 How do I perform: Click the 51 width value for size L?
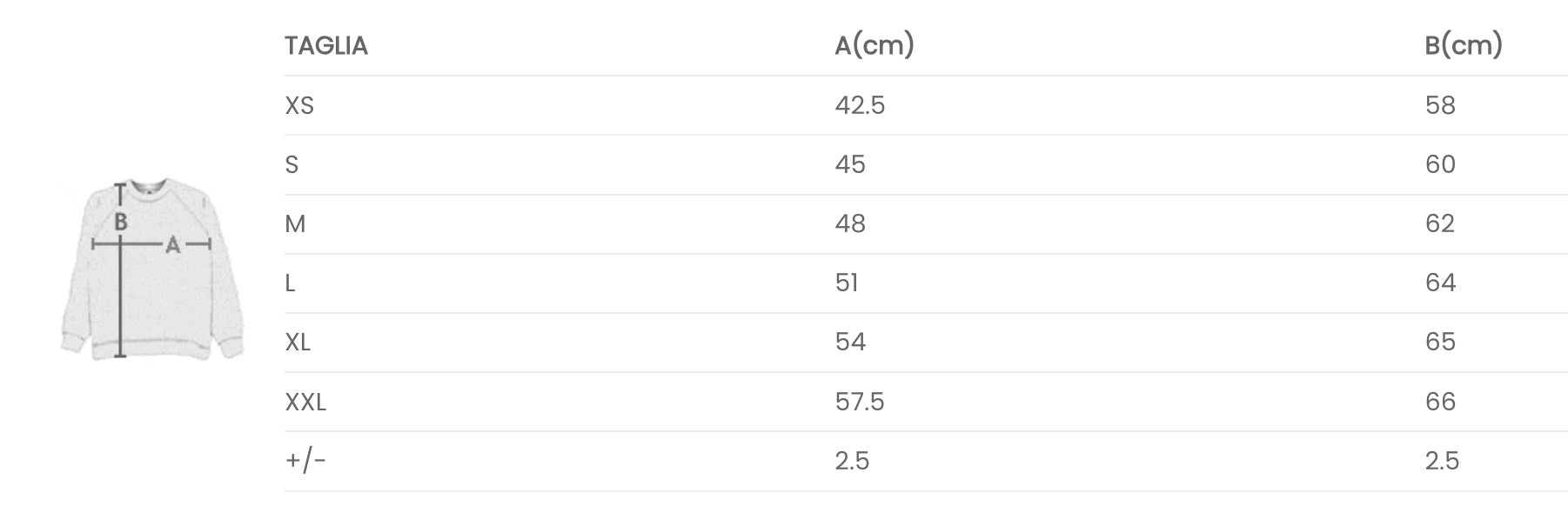(847, 283)
